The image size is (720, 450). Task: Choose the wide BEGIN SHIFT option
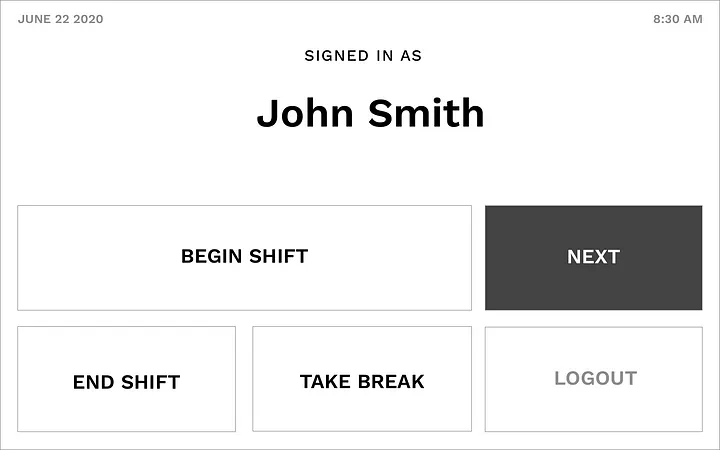(x=244, y=257)
